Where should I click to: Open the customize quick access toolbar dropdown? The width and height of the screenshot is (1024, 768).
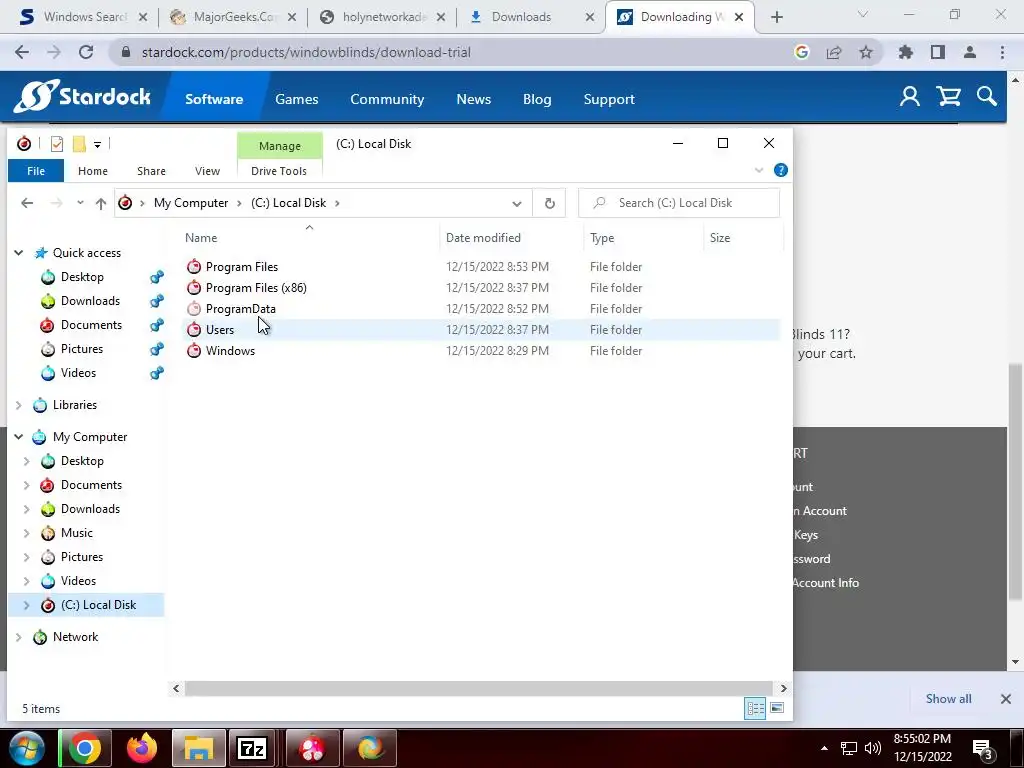(x=97, y=144)
